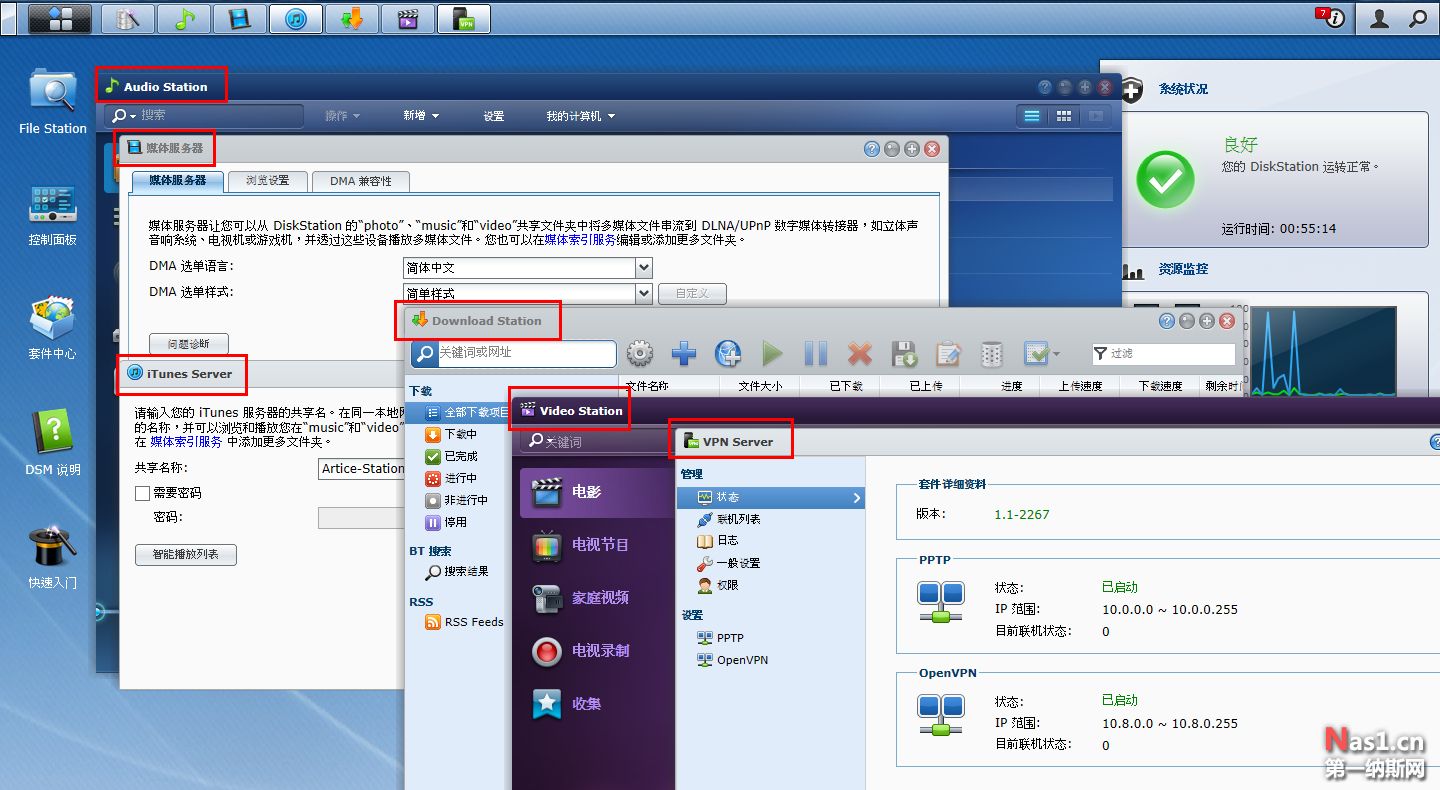This screenshot has height=790, width=1440.
Task: Open the DMA 选单样式 combo box
Action: [527, 293]
